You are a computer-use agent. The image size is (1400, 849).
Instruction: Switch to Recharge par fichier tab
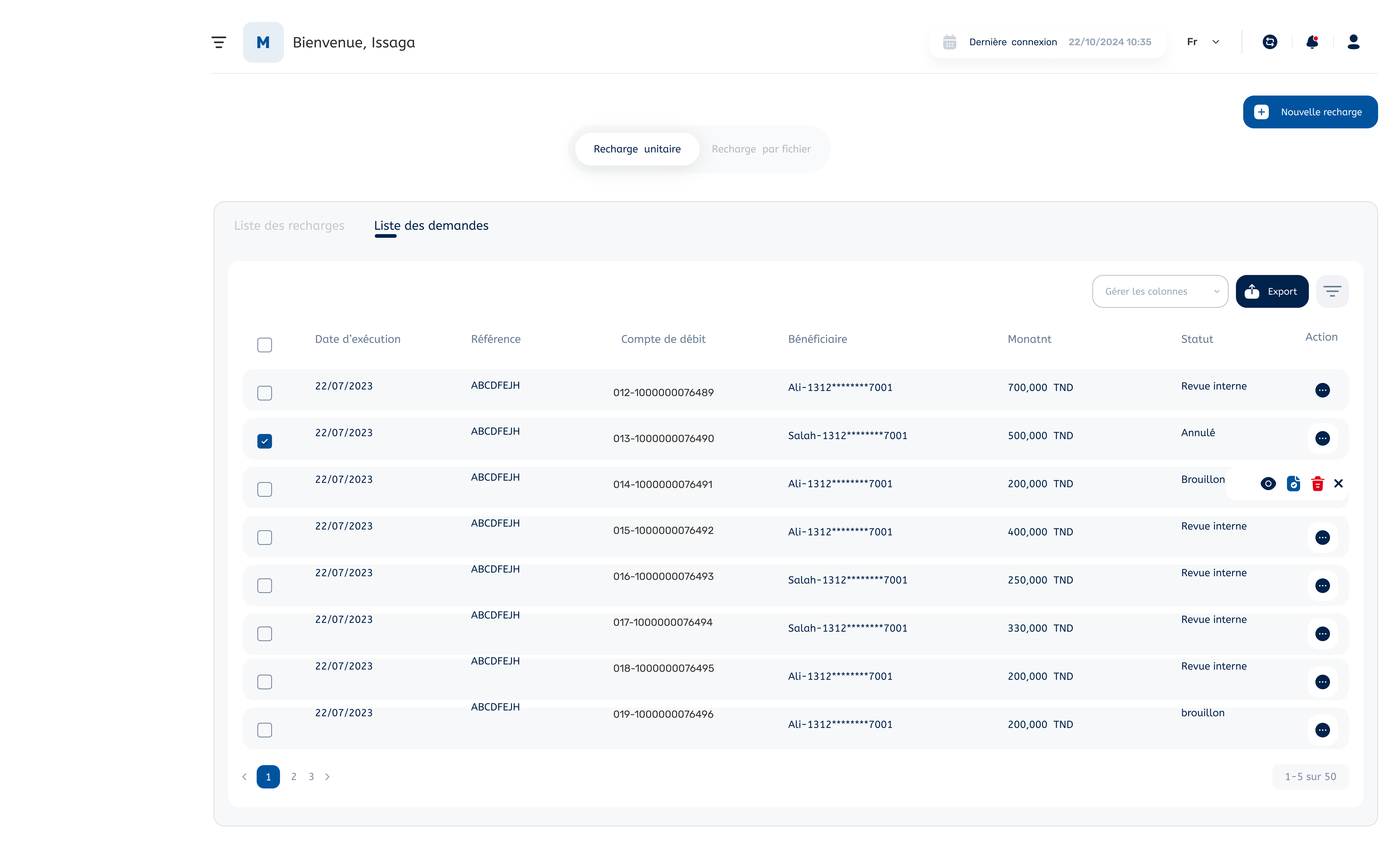point(761,149)
